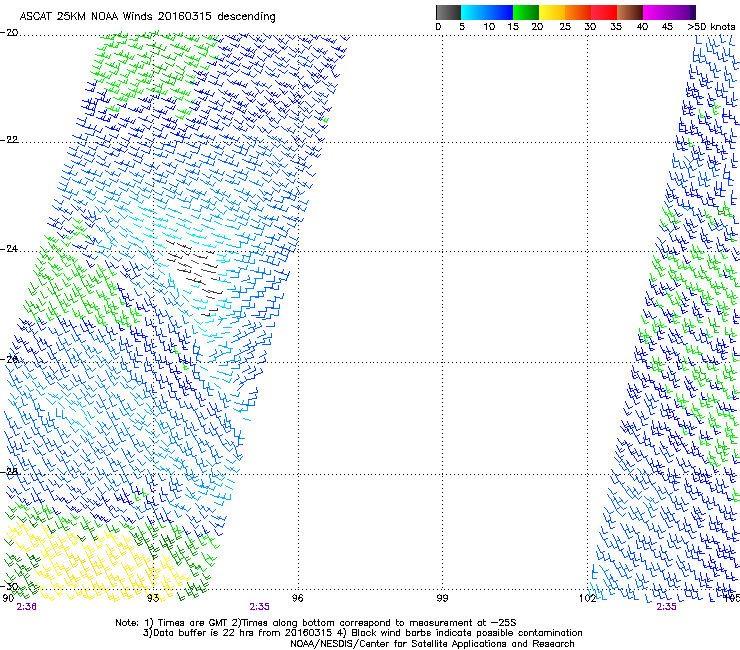Click the purple '2:38' swath time label
Screen dimensions: 740x650
[x=26, y=607]
